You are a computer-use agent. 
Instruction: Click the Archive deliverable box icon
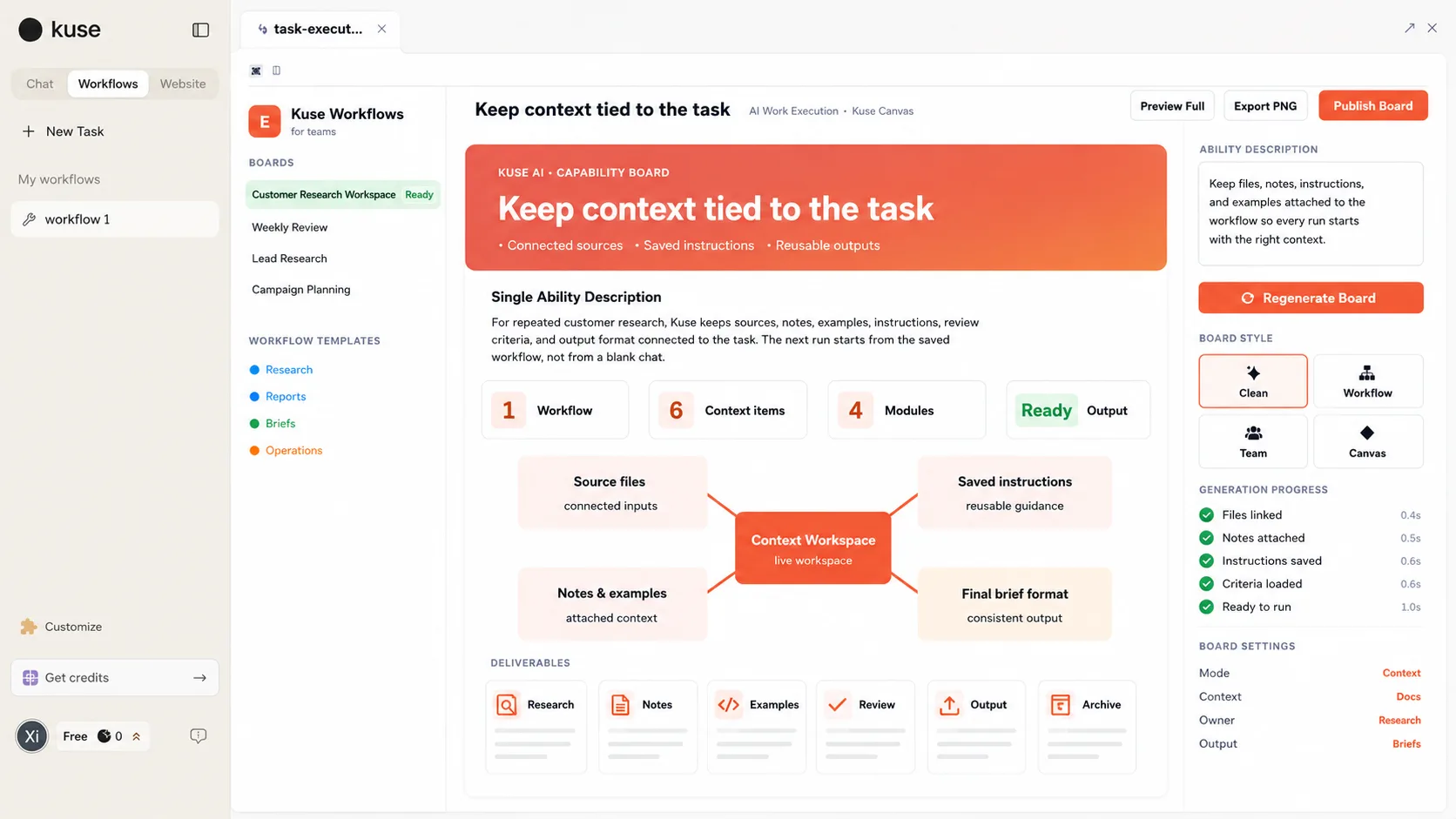1060,705
